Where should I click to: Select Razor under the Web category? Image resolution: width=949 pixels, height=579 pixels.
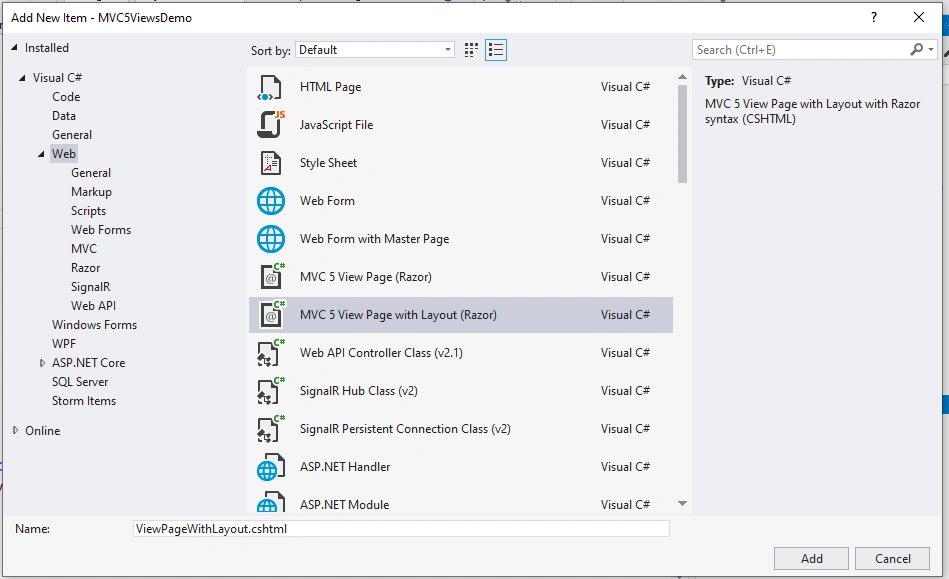[x=85, y=268]
